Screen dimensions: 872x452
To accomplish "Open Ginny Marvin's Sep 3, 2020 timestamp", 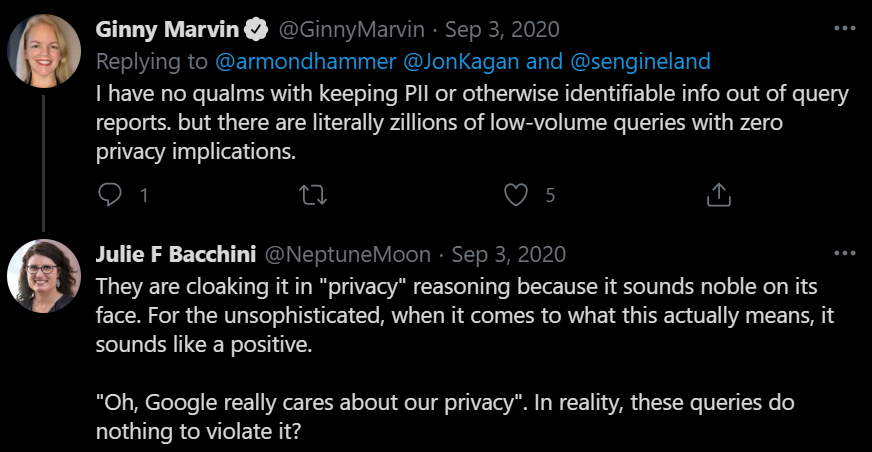I will coord(502,29).
